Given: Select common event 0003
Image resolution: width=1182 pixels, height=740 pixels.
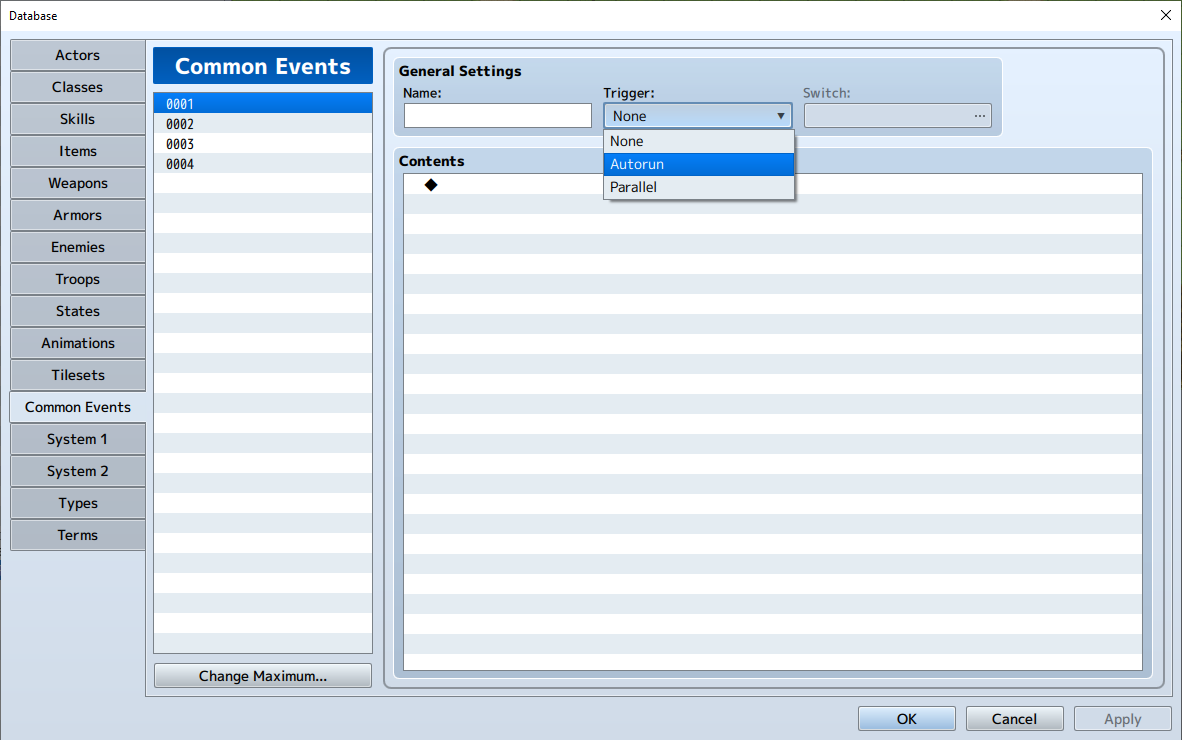Looking at the screenshot, I should coord(262,143).
